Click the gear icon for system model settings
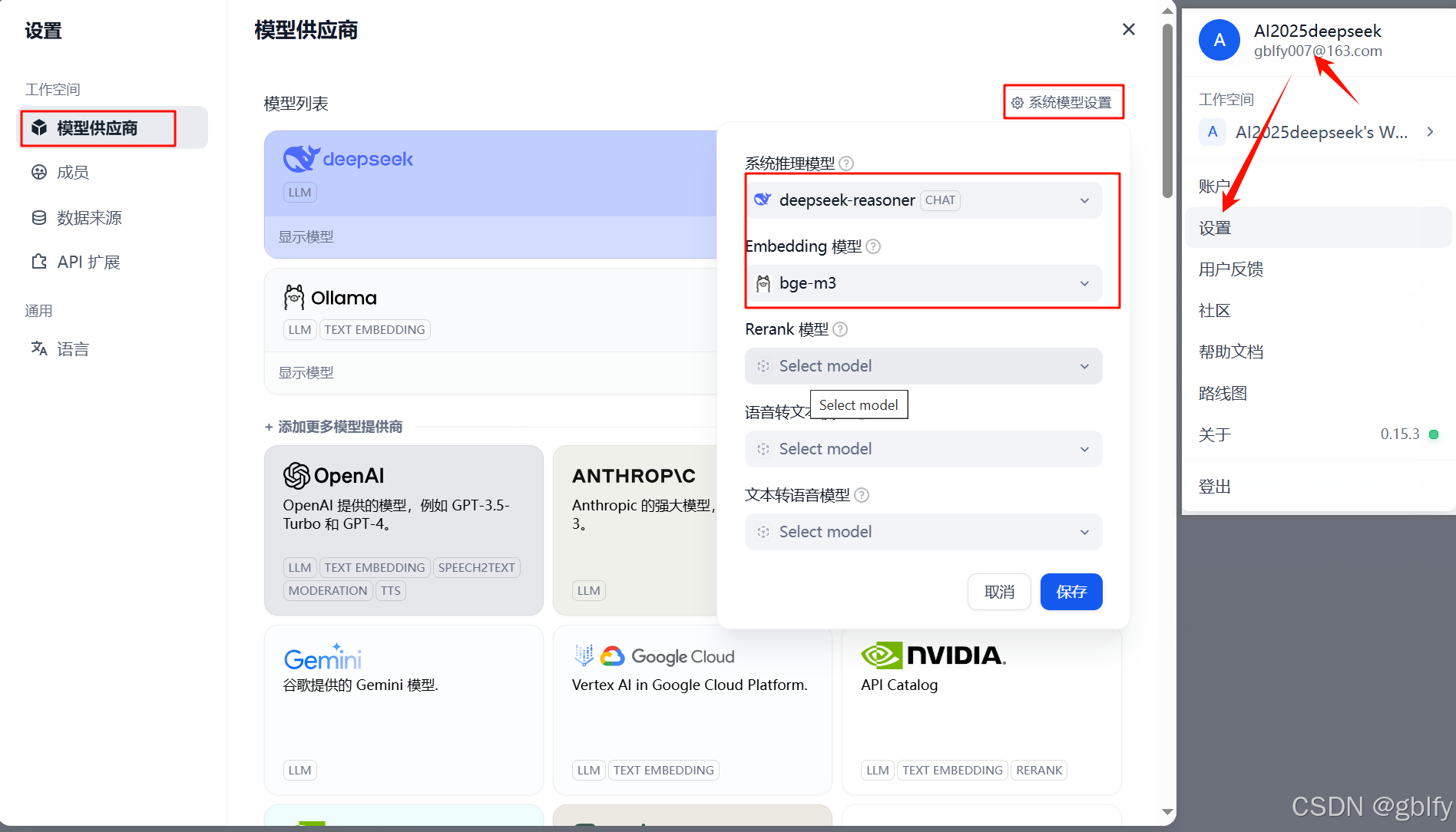Viewport: 1456px width, 832px height. coord(1018,103)
